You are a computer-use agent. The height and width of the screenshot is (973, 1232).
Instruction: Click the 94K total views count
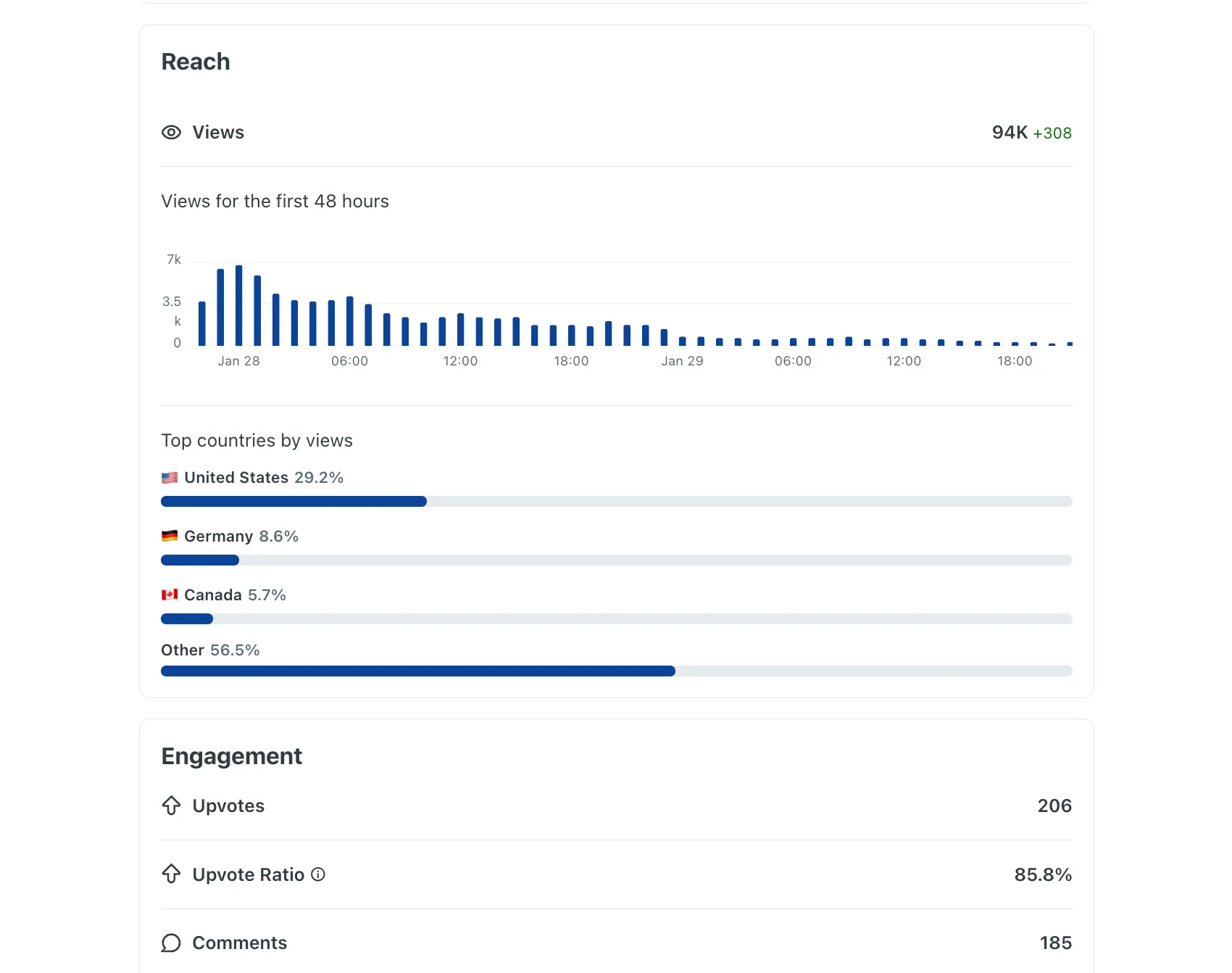point(1010,133)
